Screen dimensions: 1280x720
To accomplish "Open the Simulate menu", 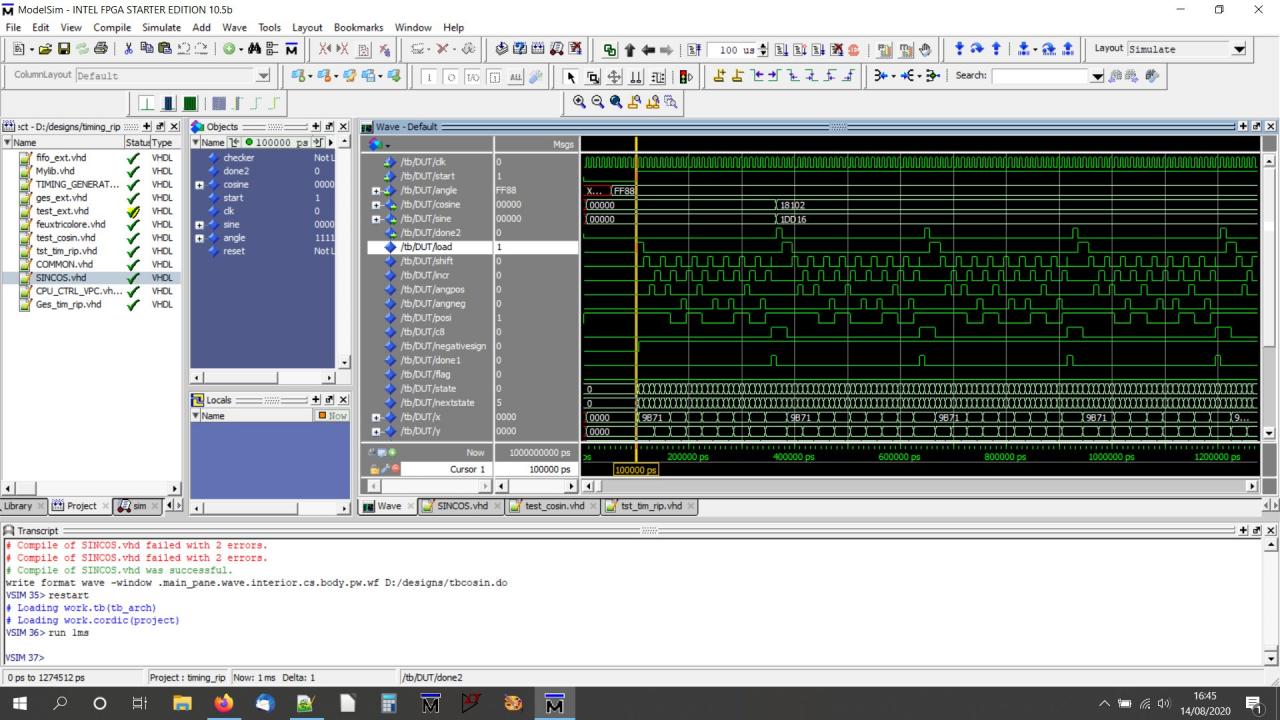I will click(161, 27).
